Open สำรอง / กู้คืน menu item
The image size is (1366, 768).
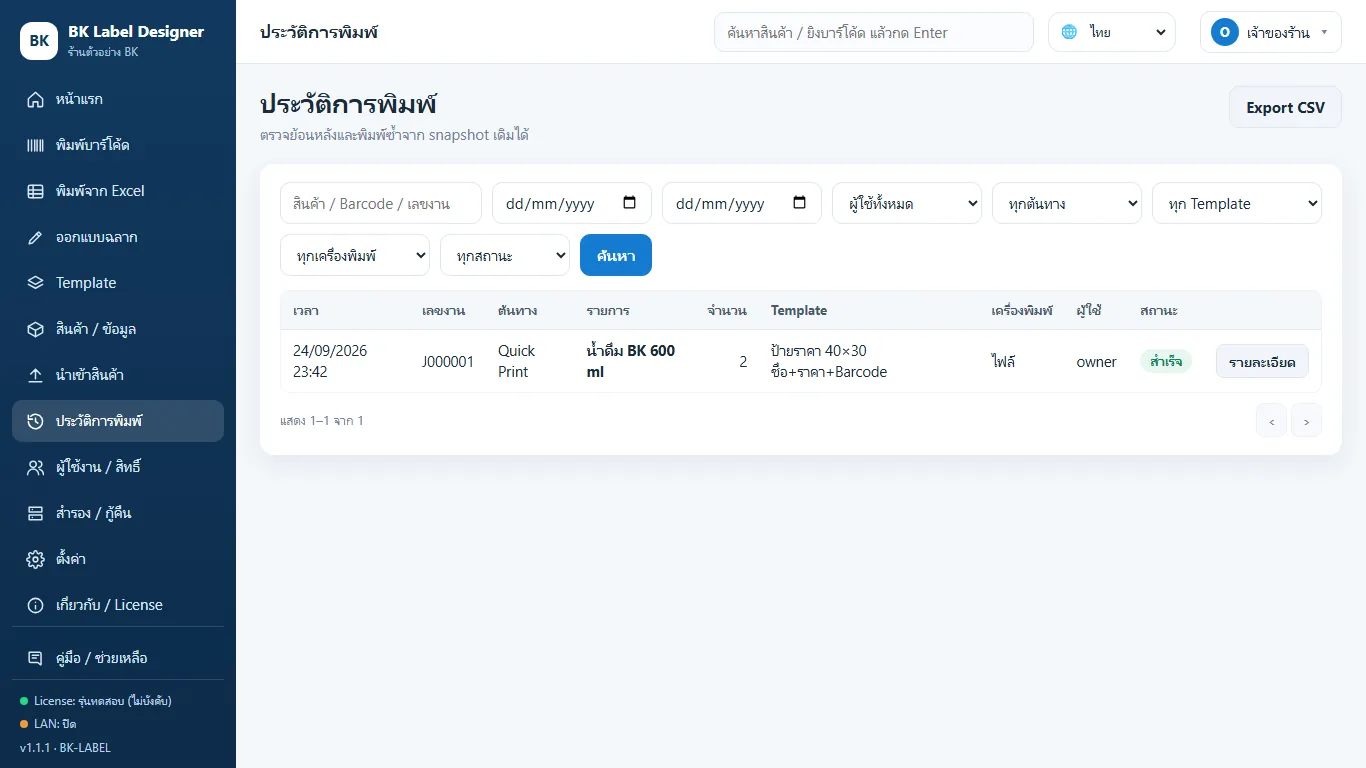(x=118, y=513)
